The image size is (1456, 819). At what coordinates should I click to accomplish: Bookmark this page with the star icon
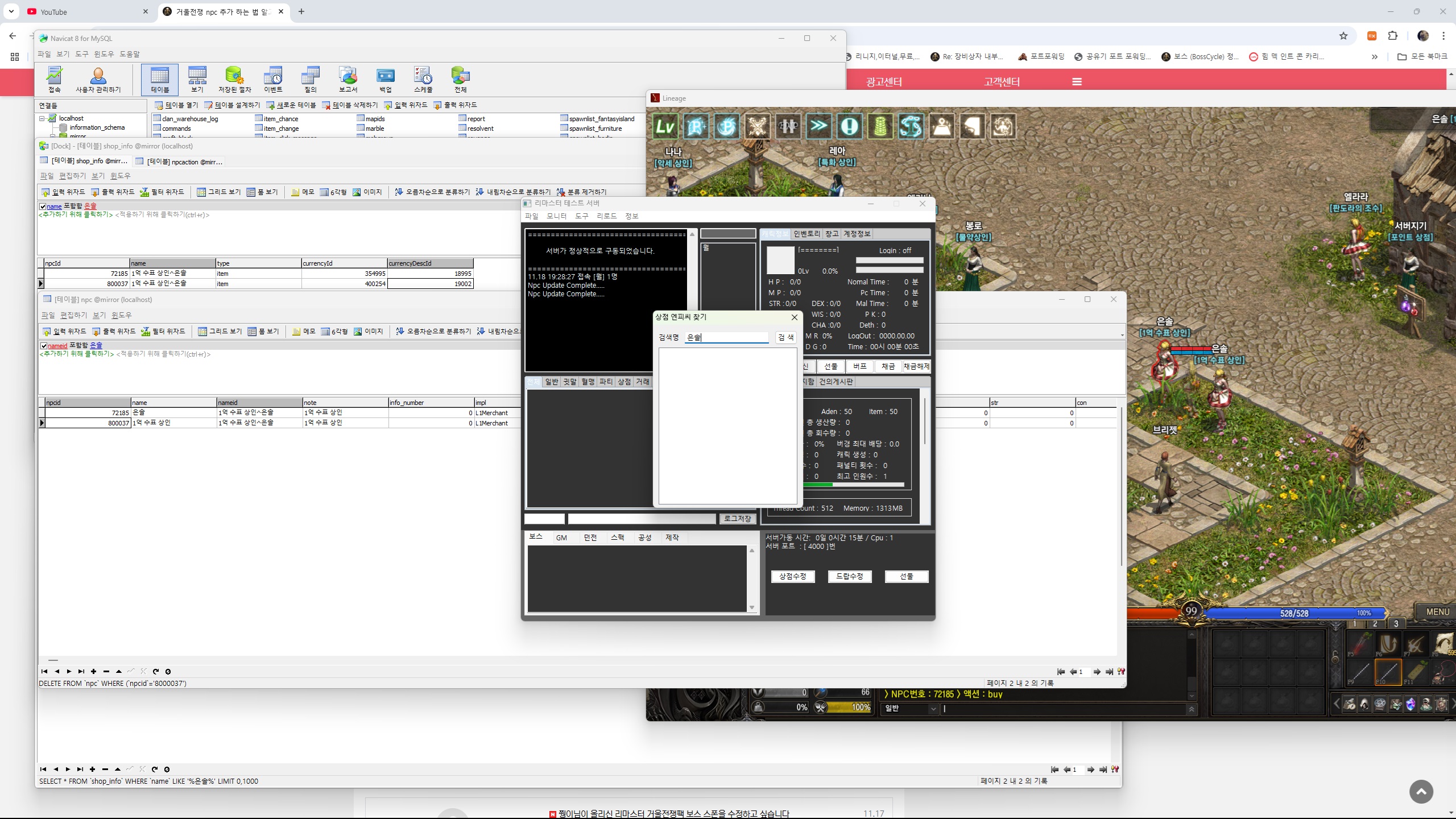(1343, 36)
